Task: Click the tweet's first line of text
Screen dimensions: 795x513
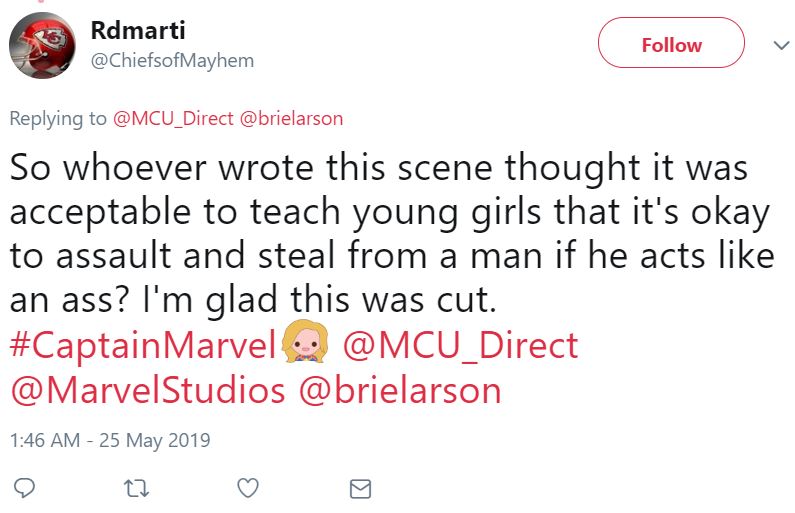Action: click(x=379, y=167)
